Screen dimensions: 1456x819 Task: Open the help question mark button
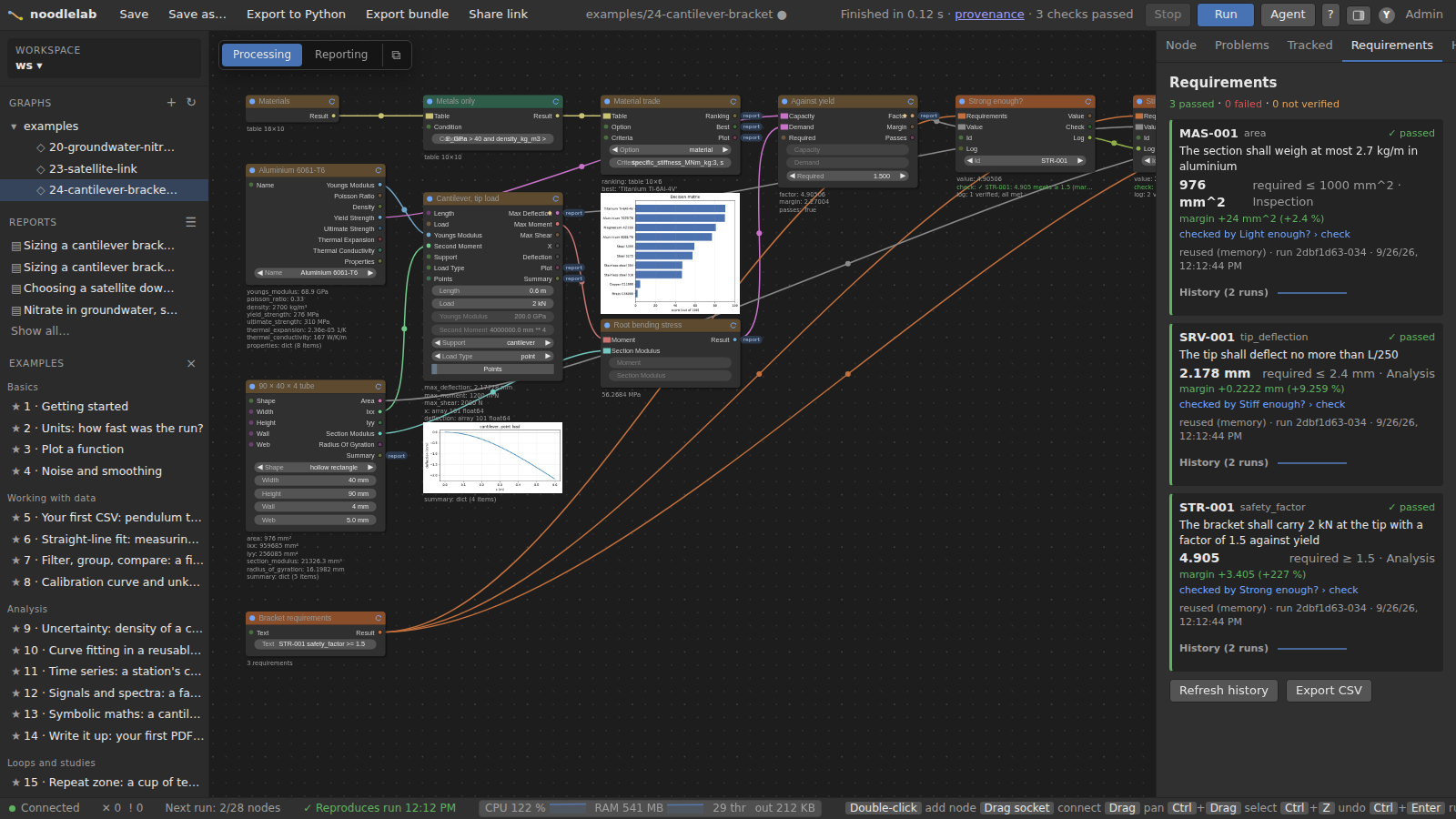[x=1330, y=15]
